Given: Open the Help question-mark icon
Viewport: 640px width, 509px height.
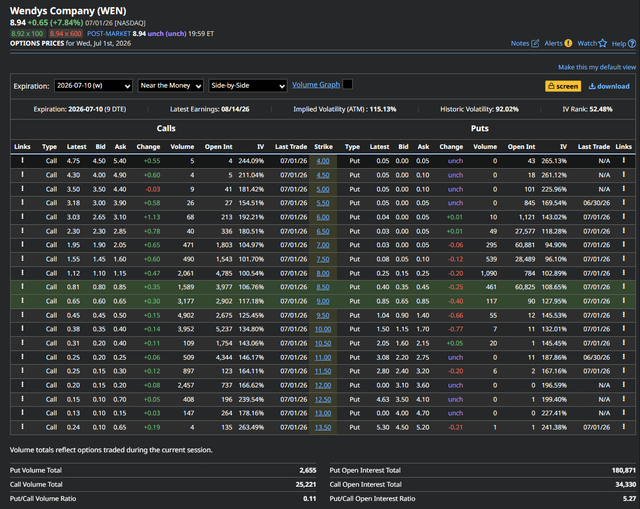Looking at the screenshot, I should (632, 44).
